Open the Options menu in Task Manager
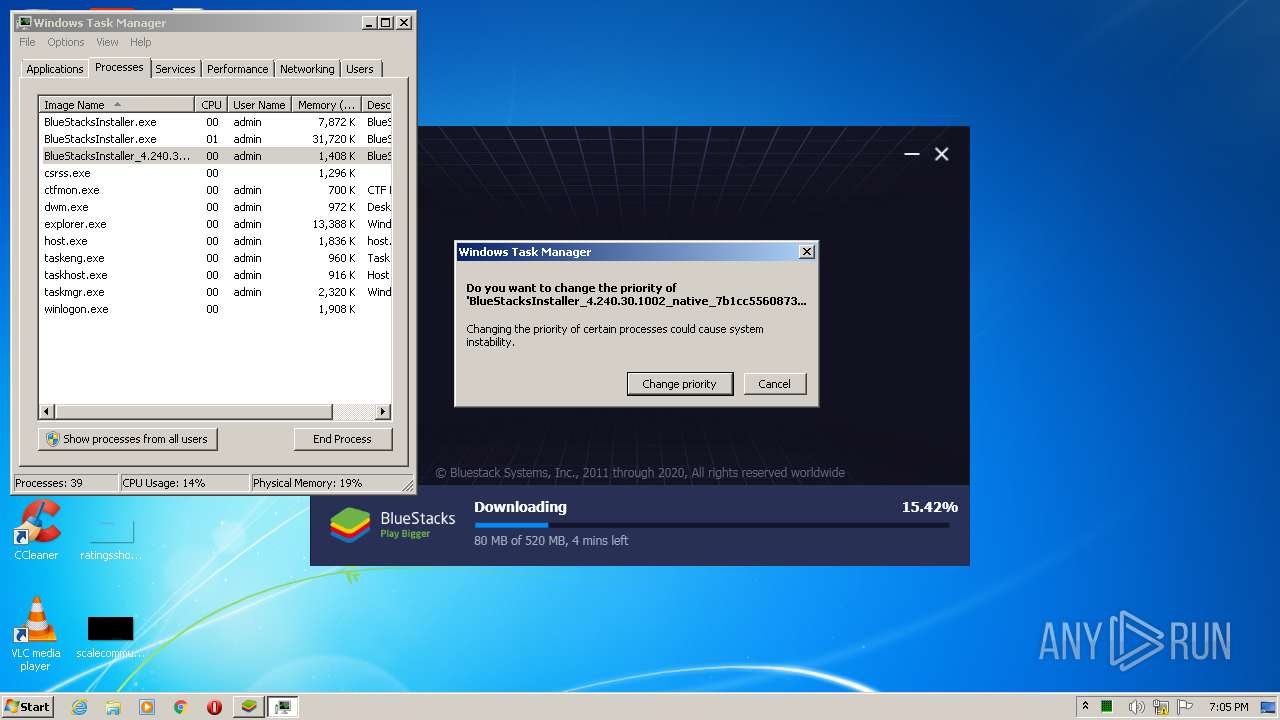 point(66,42)
